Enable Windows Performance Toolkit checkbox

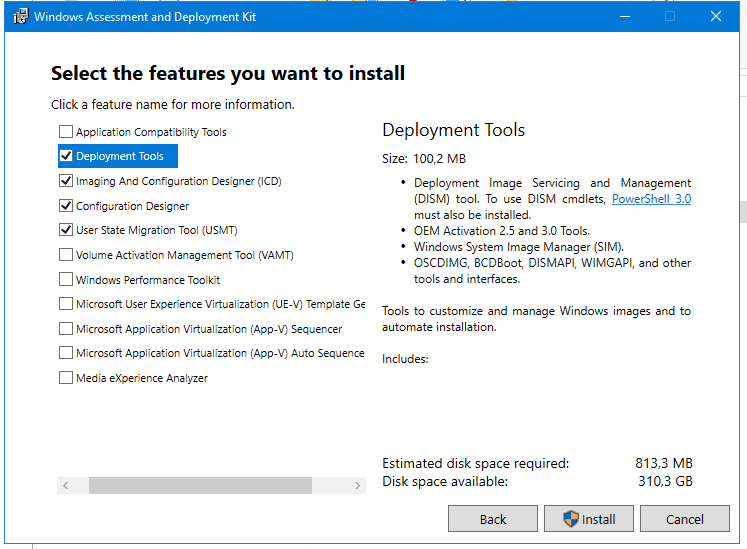coord(66,280)
